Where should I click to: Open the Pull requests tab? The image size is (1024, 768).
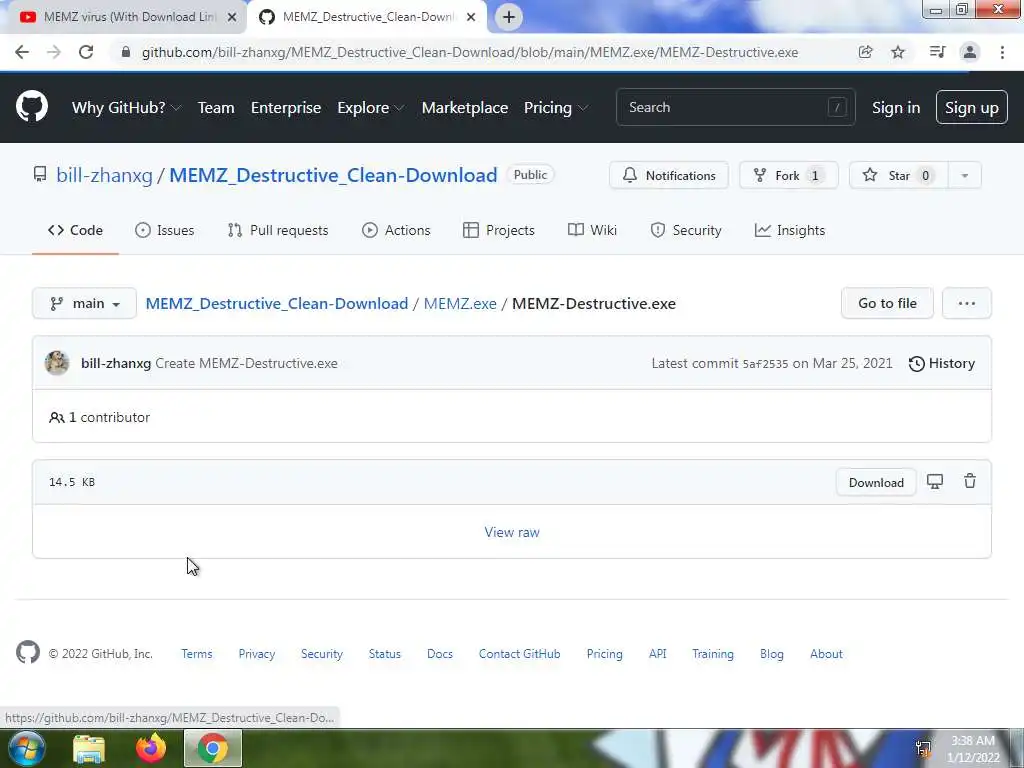point(278,230)
